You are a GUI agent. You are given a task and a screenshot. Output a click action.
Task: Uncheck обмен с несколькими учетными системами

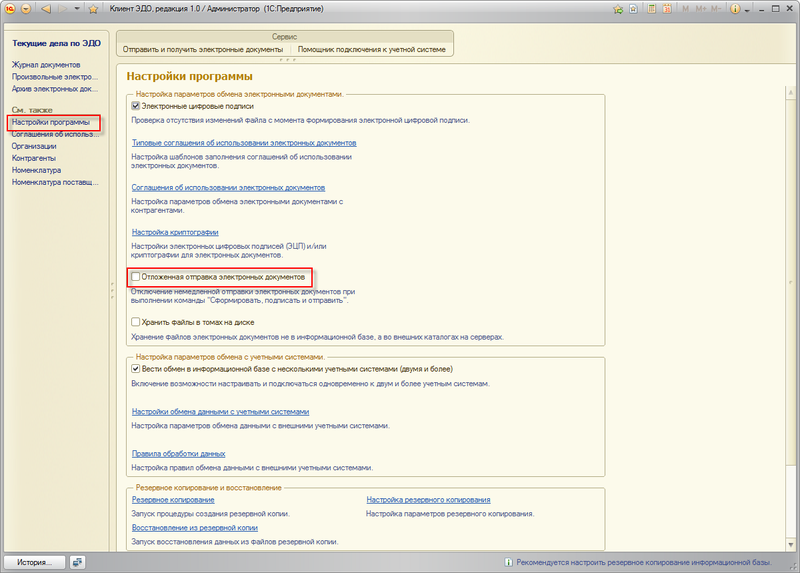(x=135, y=369)
